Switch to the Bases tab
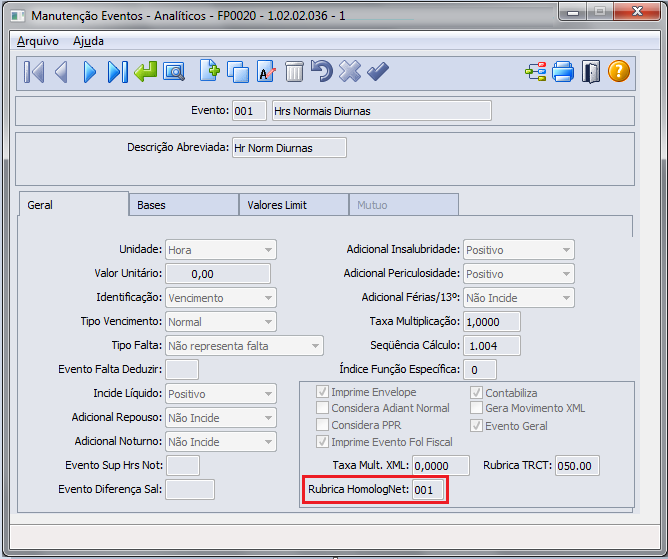The height and width of the screenshot is (559, 668). click(184, 205)
